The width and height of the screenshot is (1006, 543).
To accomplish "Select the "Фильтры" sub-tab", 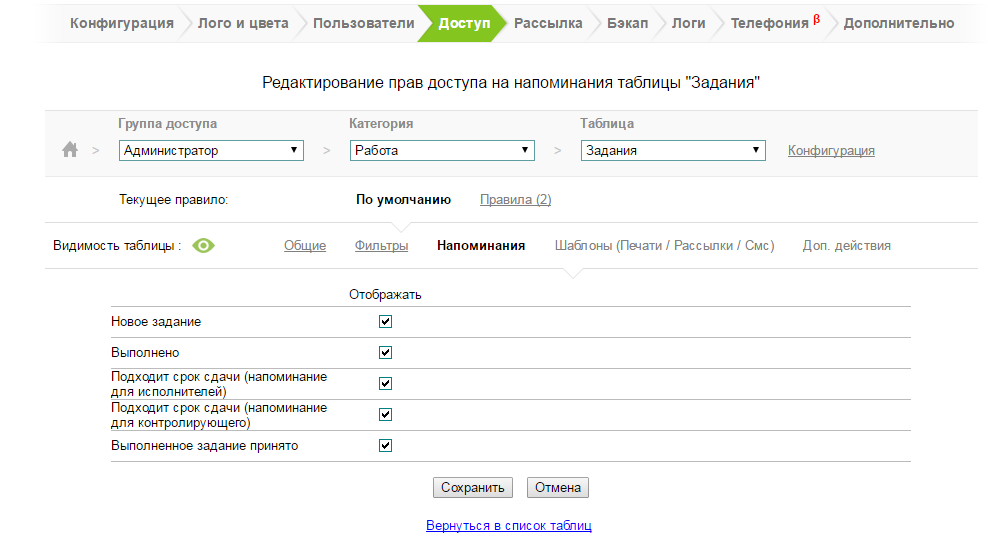I will 381,246.
